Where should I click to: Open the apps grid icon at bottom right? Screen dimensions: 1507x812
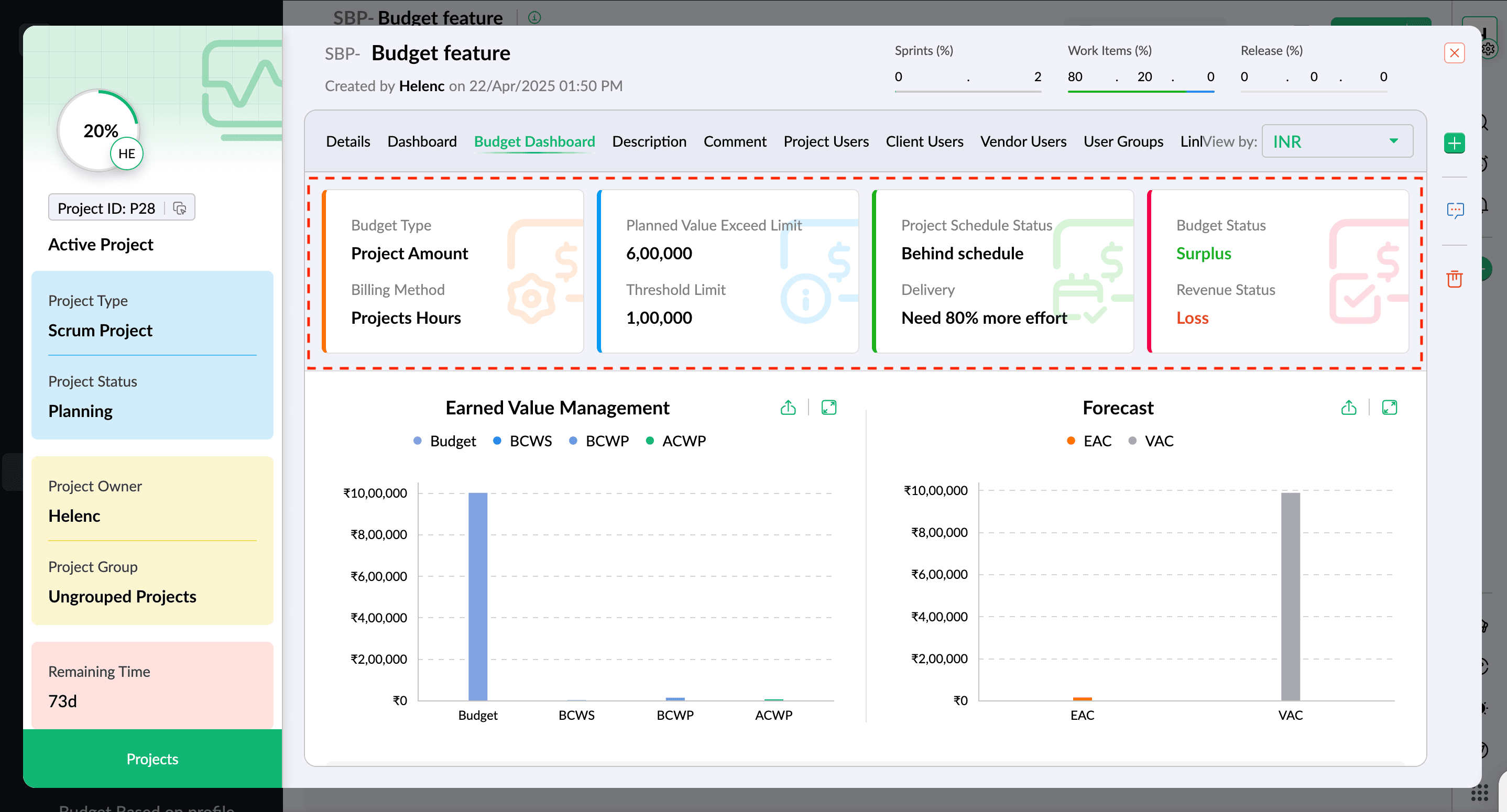(x=1480, y=793)
